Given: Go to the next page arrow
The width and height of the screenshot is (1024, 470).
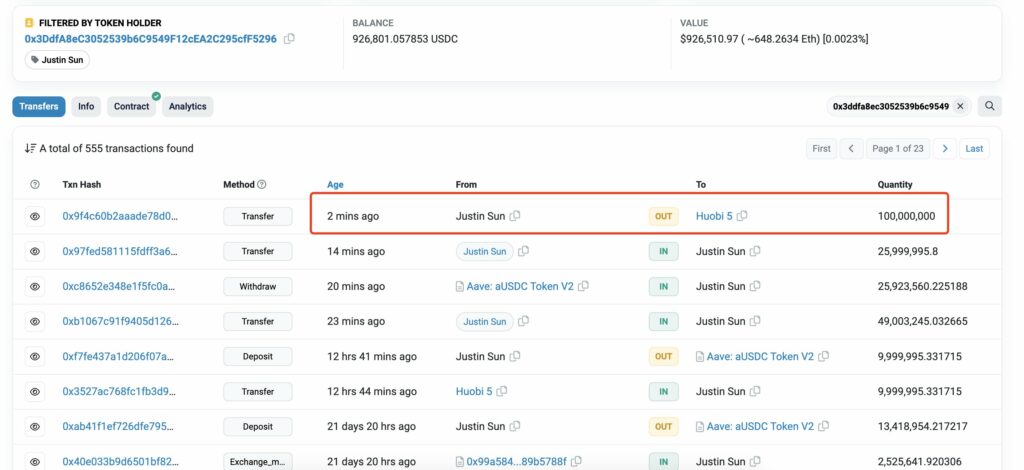Looking at the screenshot, I should (945, 149).
